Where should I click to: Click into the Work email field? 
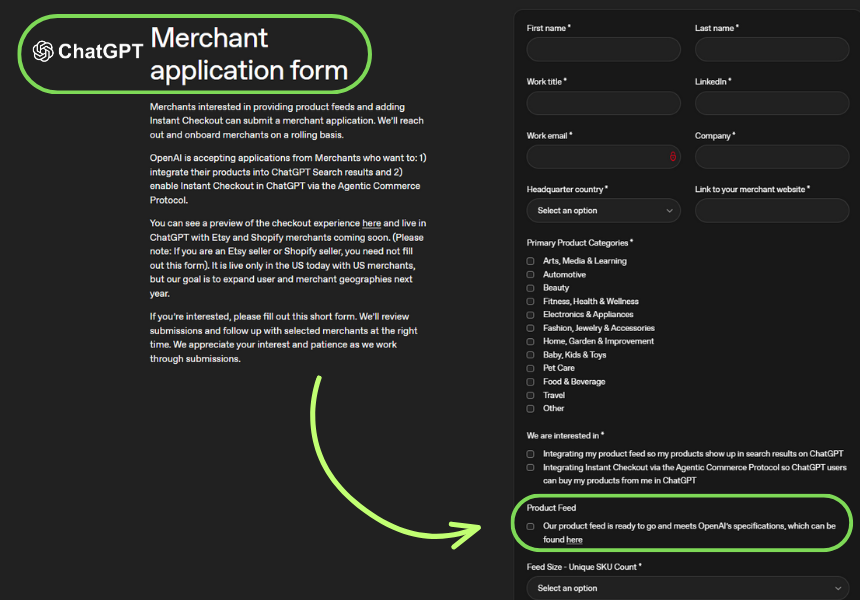603,157
